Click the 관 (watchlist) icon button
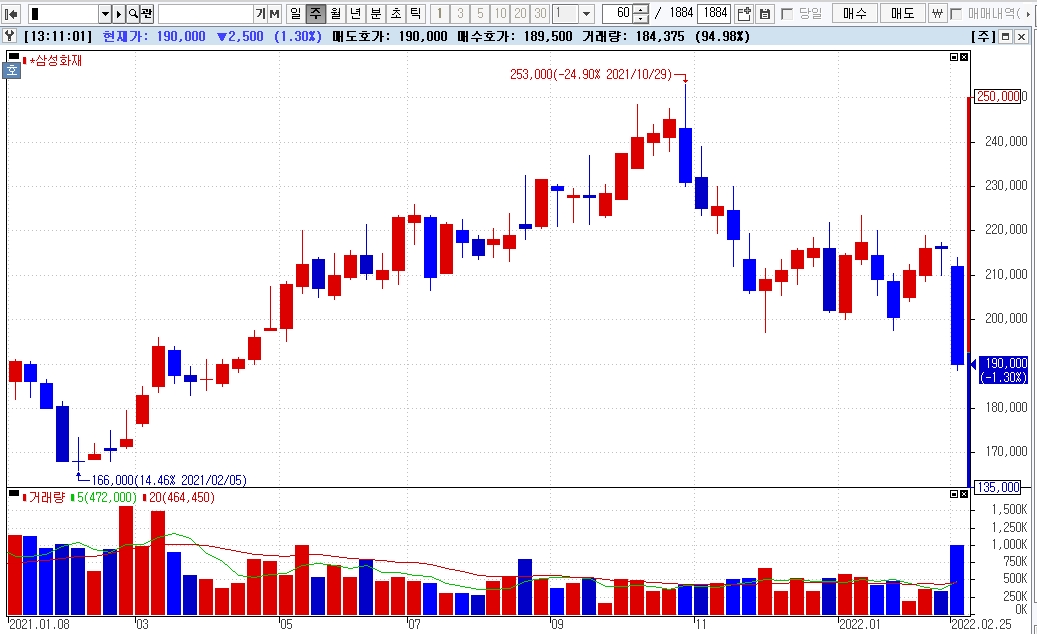The width and height of the screenshot is (1037, 634). point(146,14)
